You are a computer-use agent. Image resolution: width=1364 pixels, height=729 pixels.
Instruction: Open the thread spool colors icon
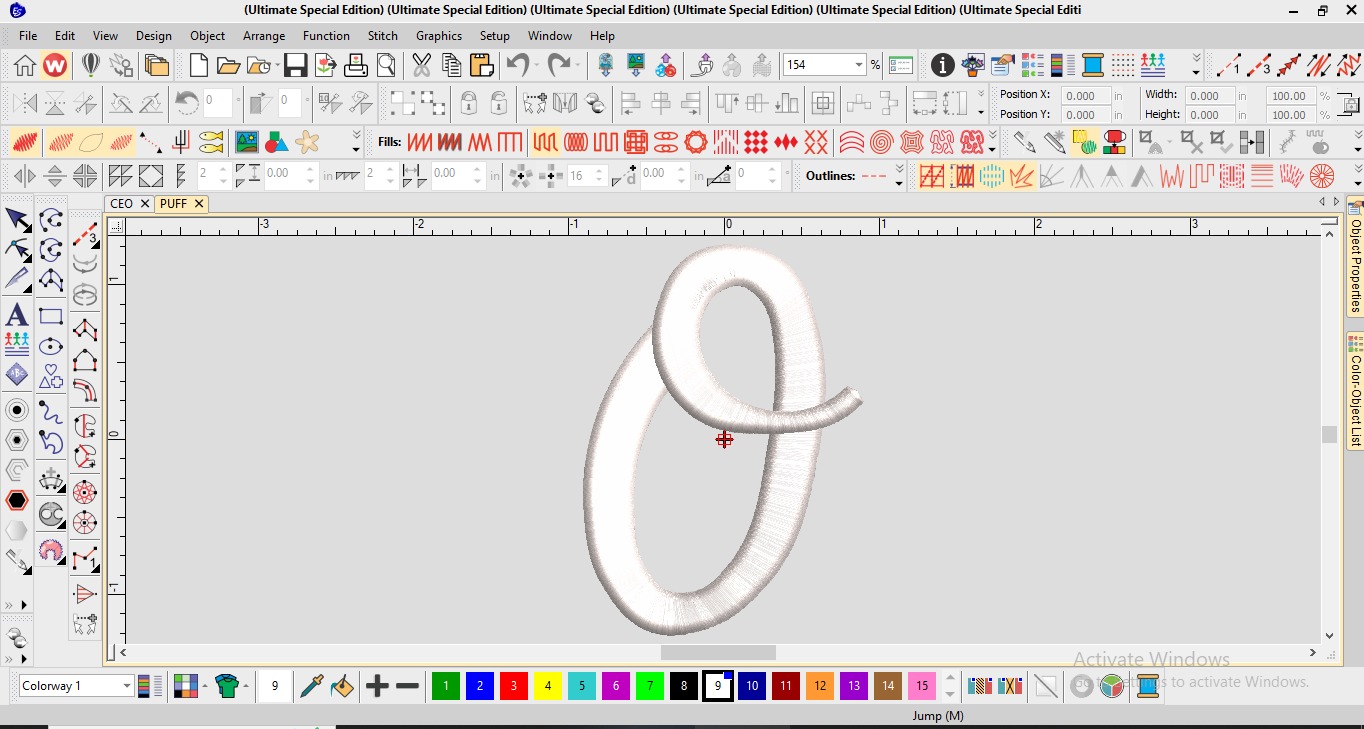tap(1093, 66)
